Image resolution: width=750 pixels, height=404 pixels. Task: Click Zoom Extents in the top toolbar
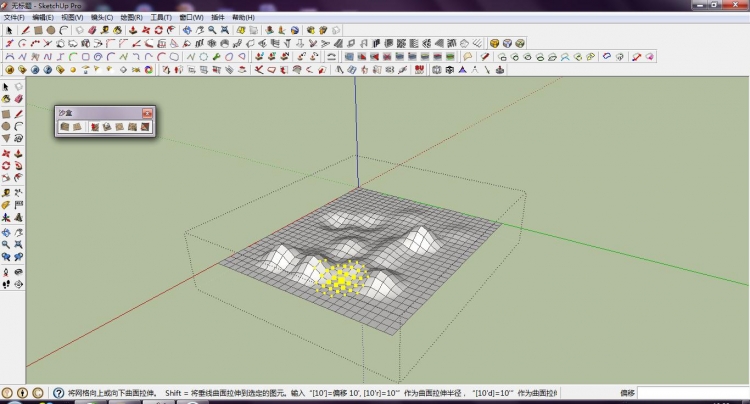(x=224, y=30)
